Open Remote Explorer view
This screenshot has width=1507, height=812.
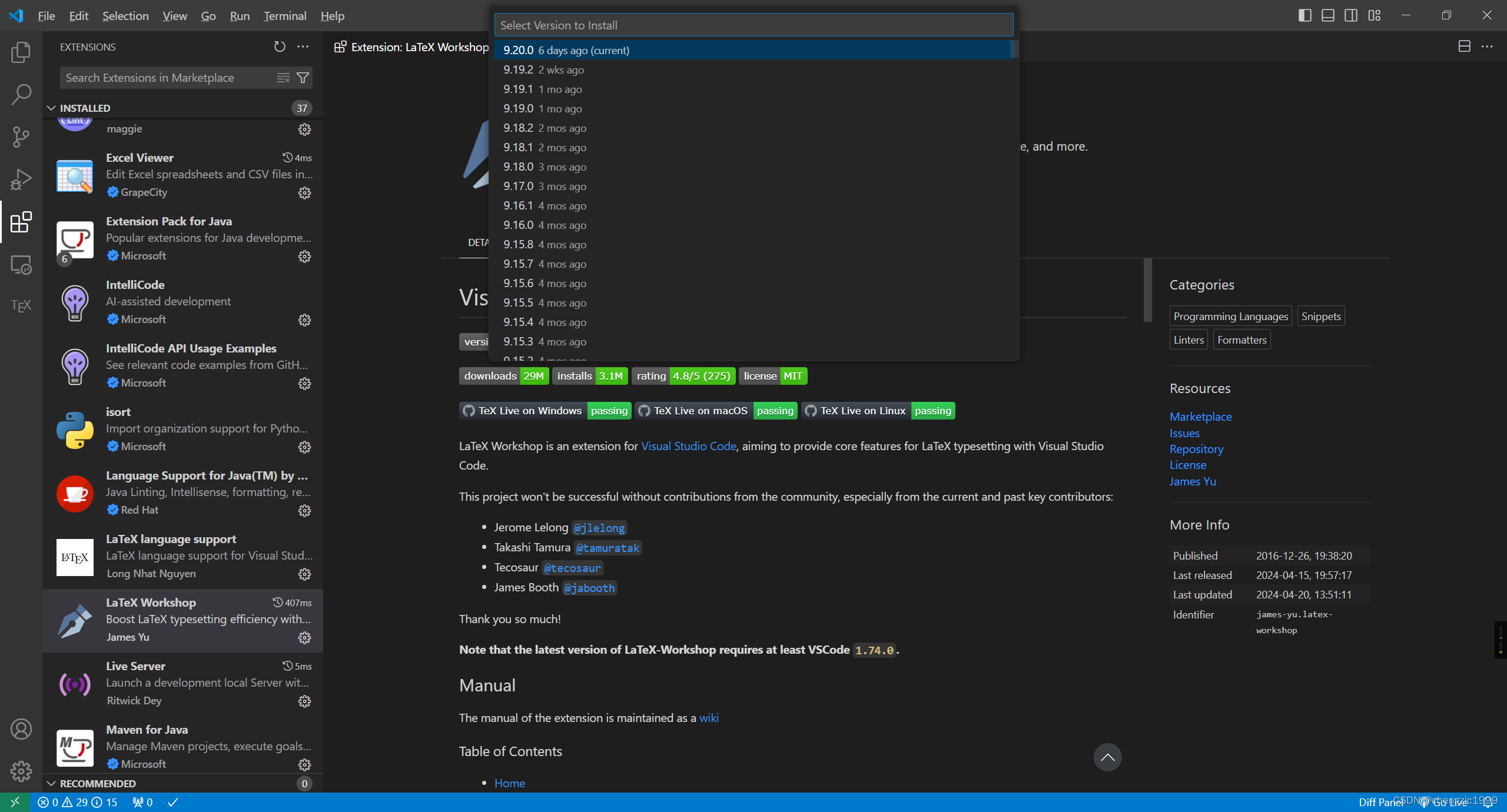(21, 265)
